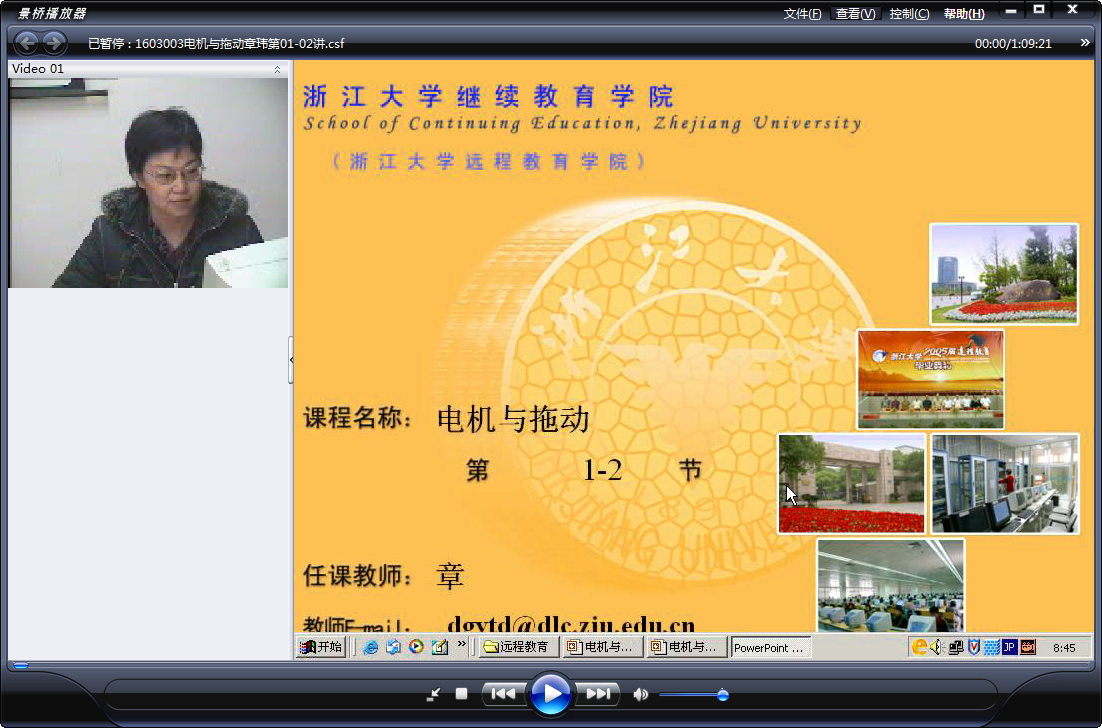
Task: Adjust the volume slider handle
Action: pos(722,695)
